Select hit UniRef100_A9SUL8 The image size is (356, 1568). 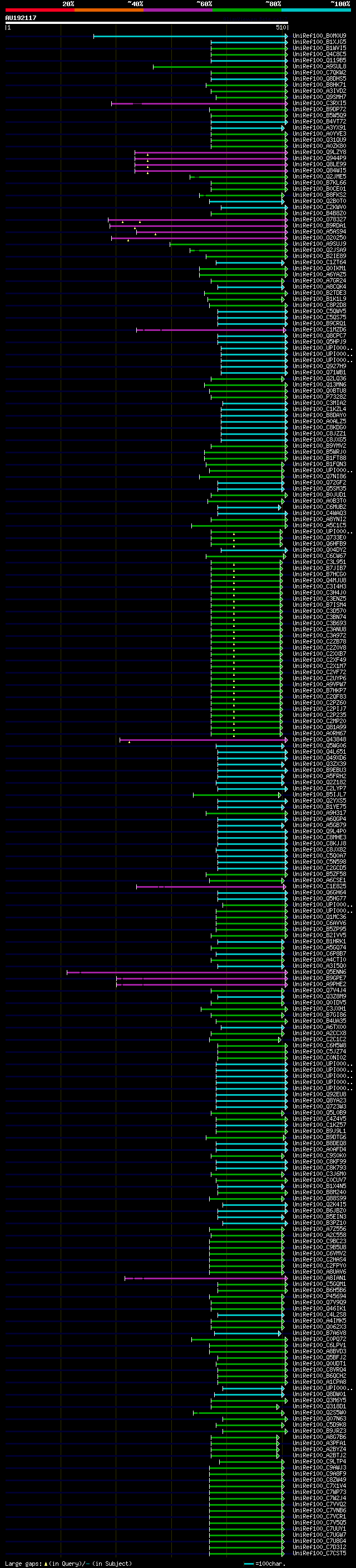(319, 66)
